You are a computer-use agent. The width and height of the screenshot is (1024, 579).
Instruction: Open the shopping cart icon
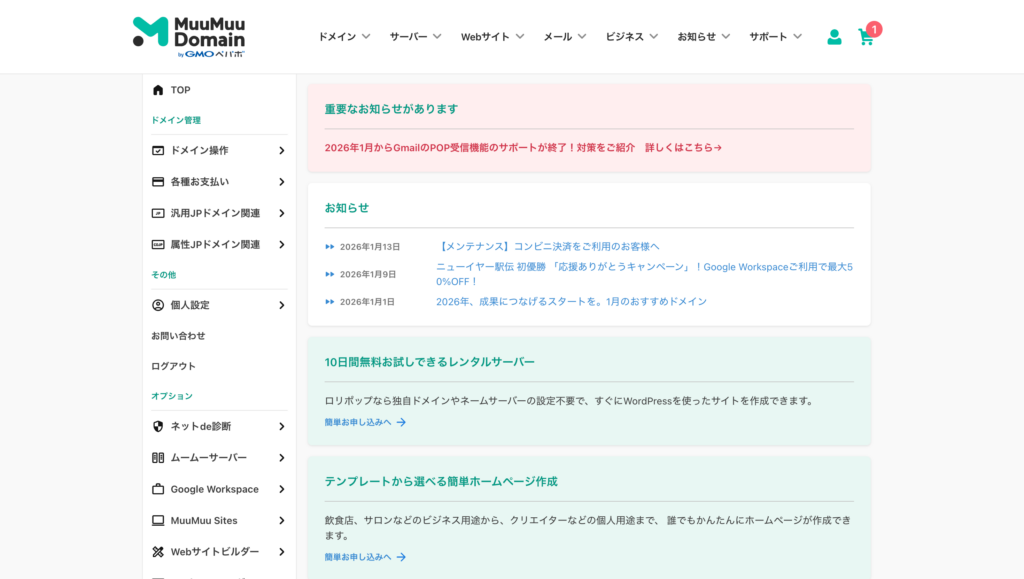tap(866, 37)
